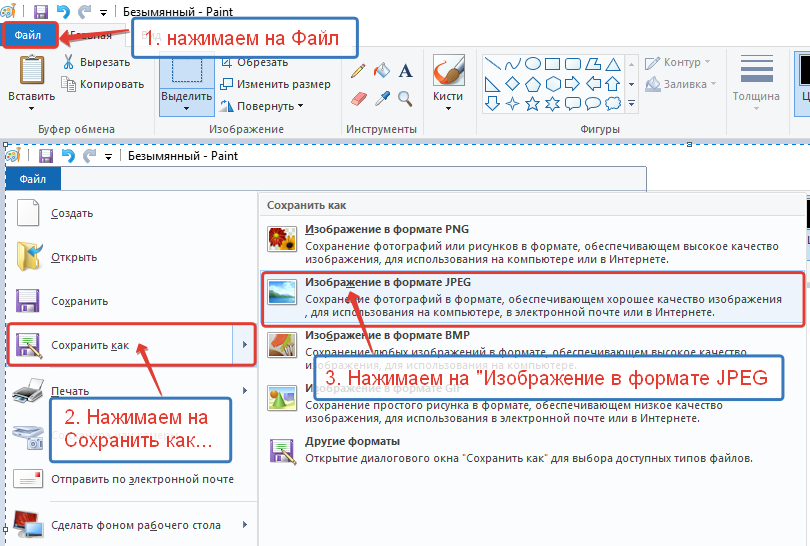Image resolution: width=810 pixels, height=546 pixels.
Task: Expand the arrow under Выделить
Action: click(186, 108)
